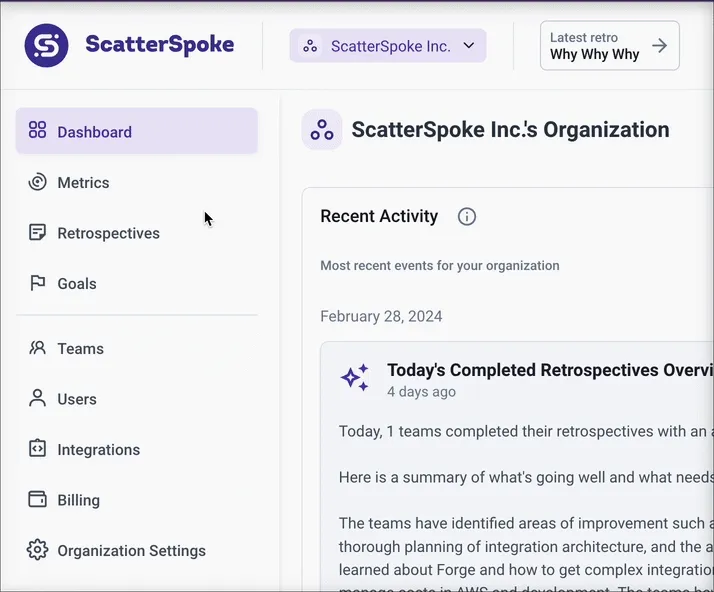The image size is (714, 592).
Task: Open Organization Settings
Action: (137, 551)
